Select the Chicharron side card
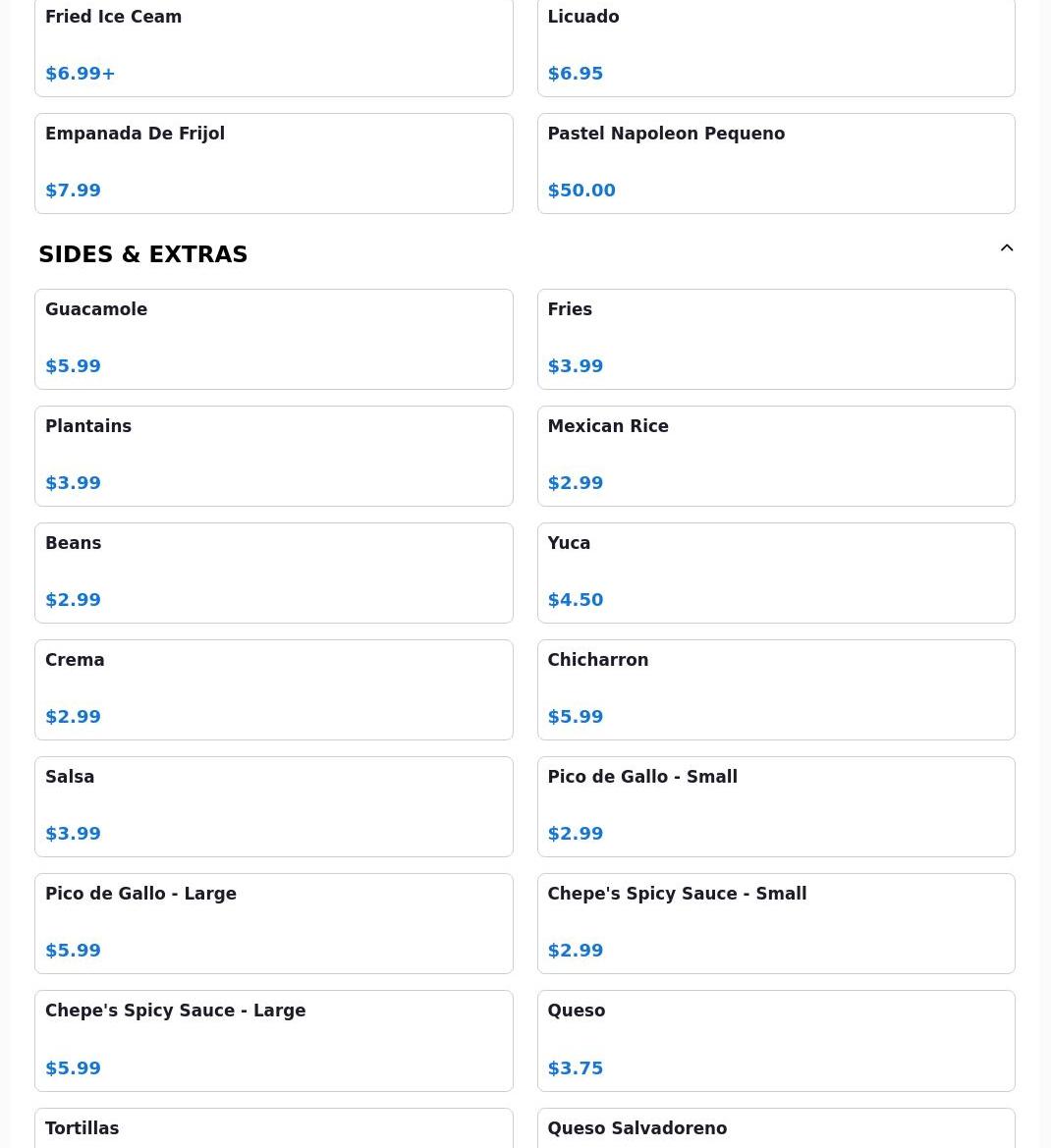 776,689
